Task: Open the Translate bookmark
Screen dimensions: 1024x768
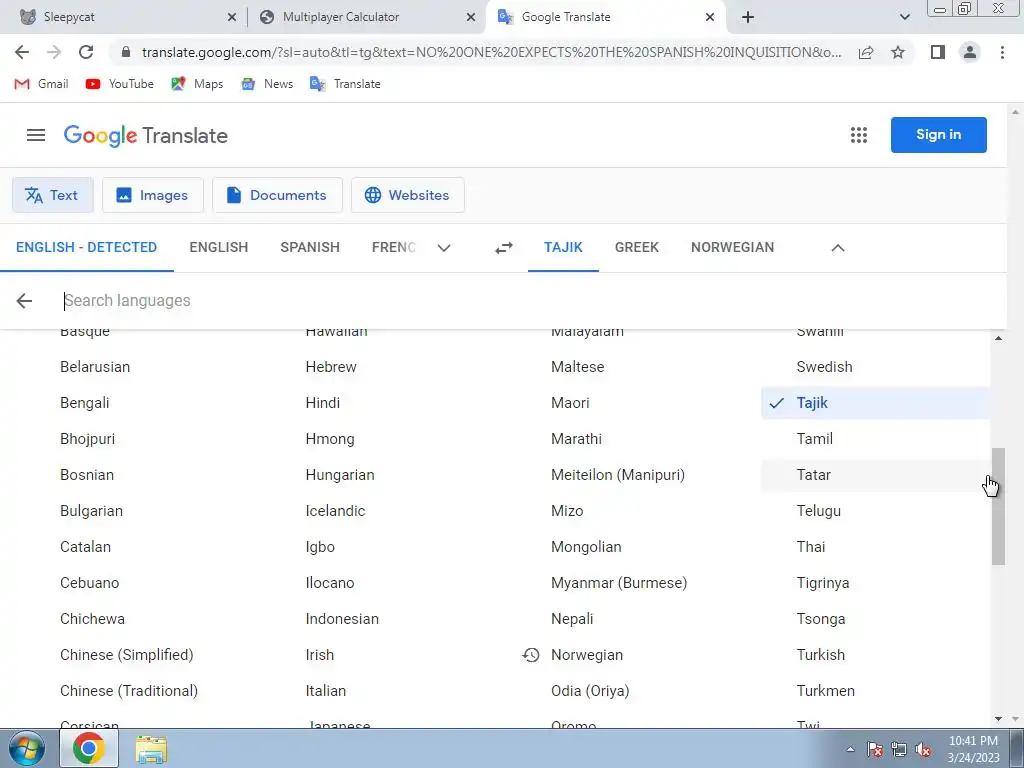Action: [x=345, y=84]
